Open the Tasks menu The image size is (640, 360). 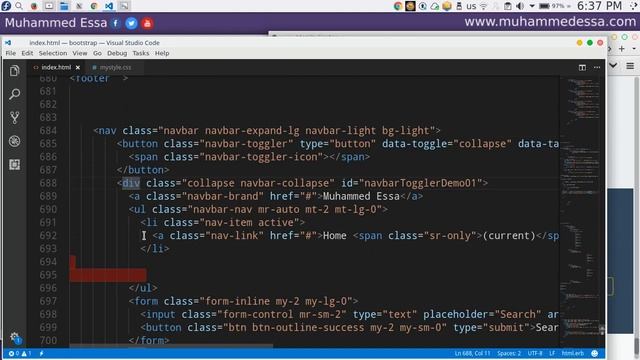click(x=140, y=53)
